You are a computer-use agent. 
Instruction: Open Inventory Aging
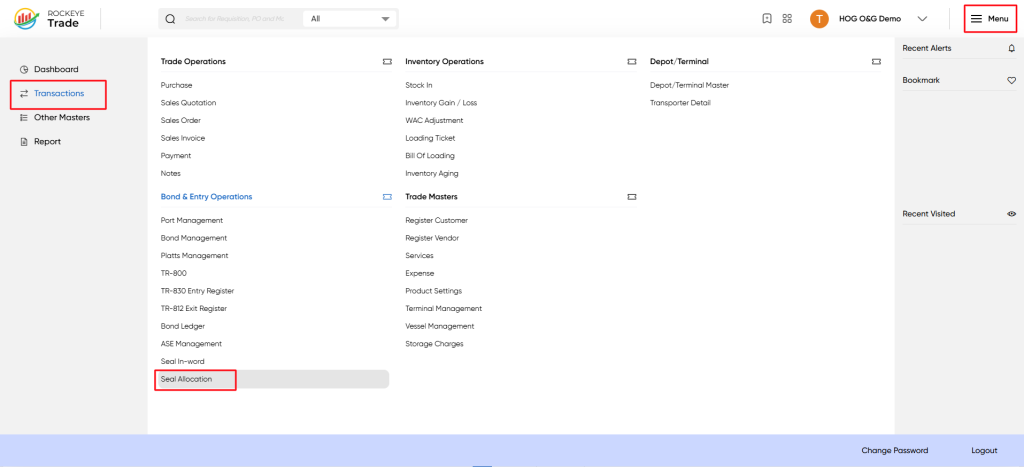(432, 174)
